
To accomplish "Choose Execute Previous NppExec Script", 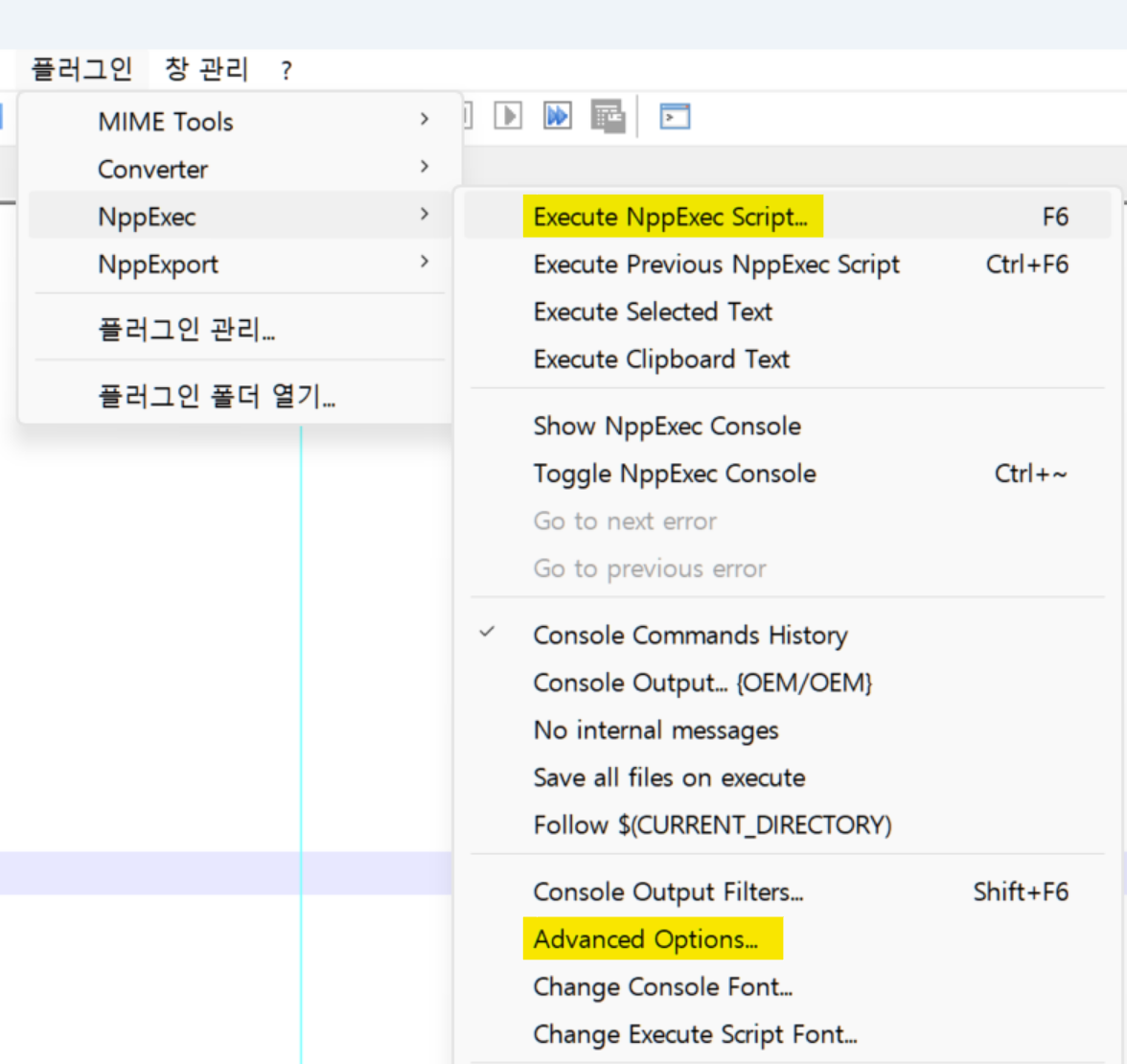I will coord(788,264).
